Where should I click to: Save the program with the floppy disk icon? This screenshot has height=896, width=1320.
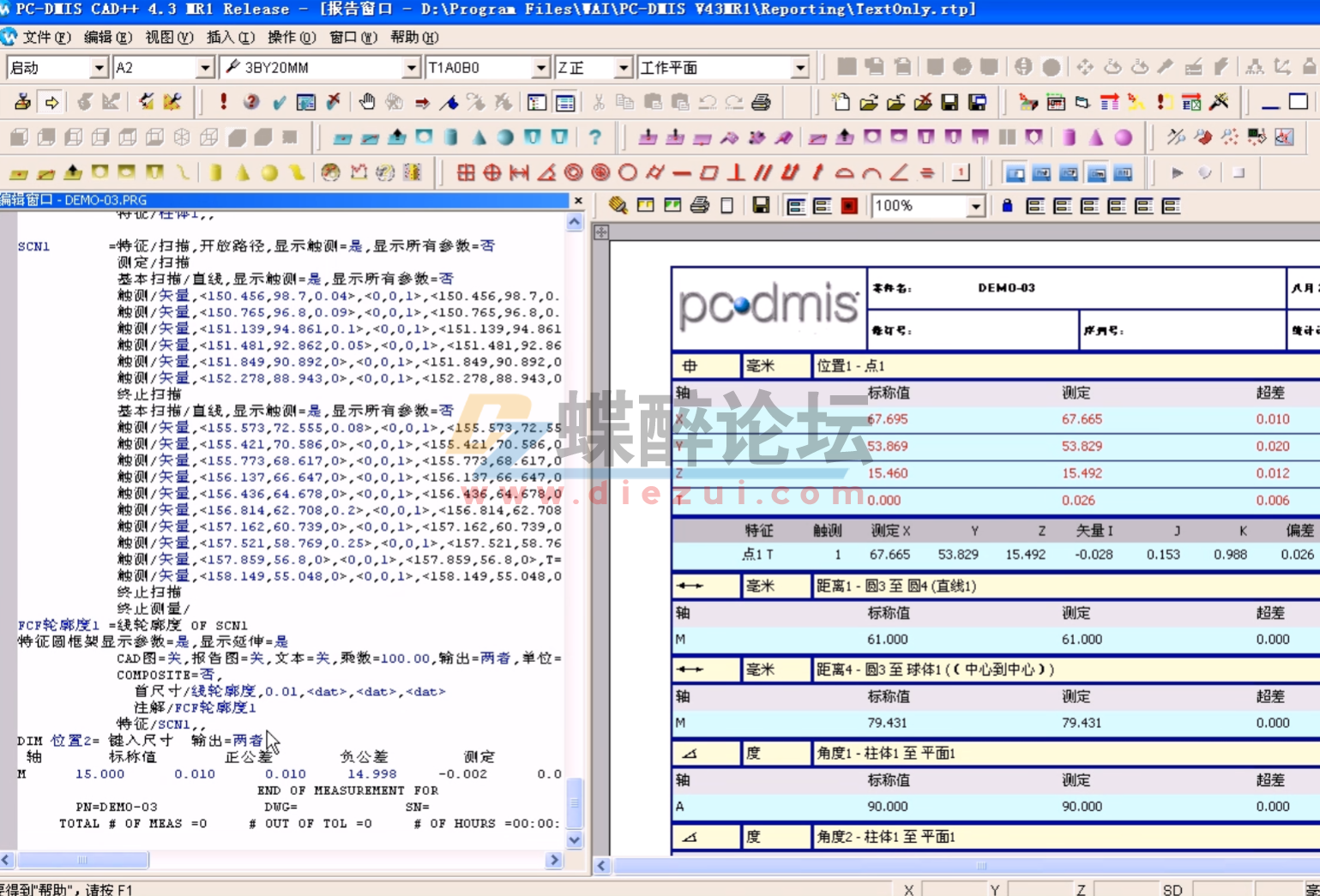pos(949,102)
